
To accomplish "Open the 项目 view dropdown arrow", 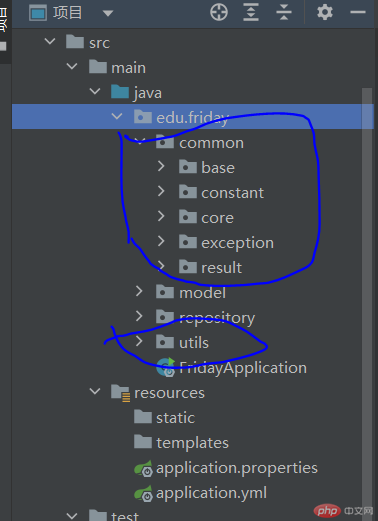I will click(108, 13).
